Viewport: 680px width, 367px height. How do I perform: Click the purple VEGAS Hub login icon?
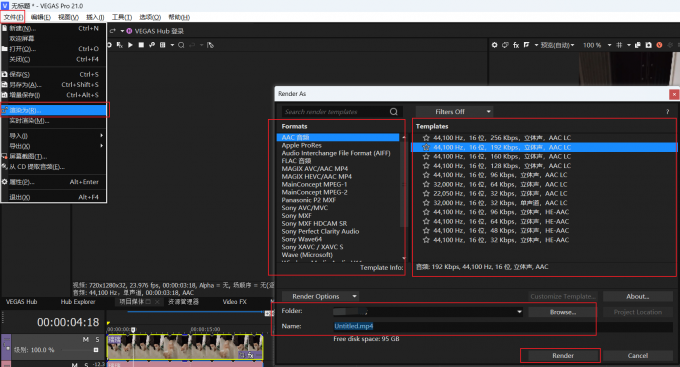coord(129,31)
